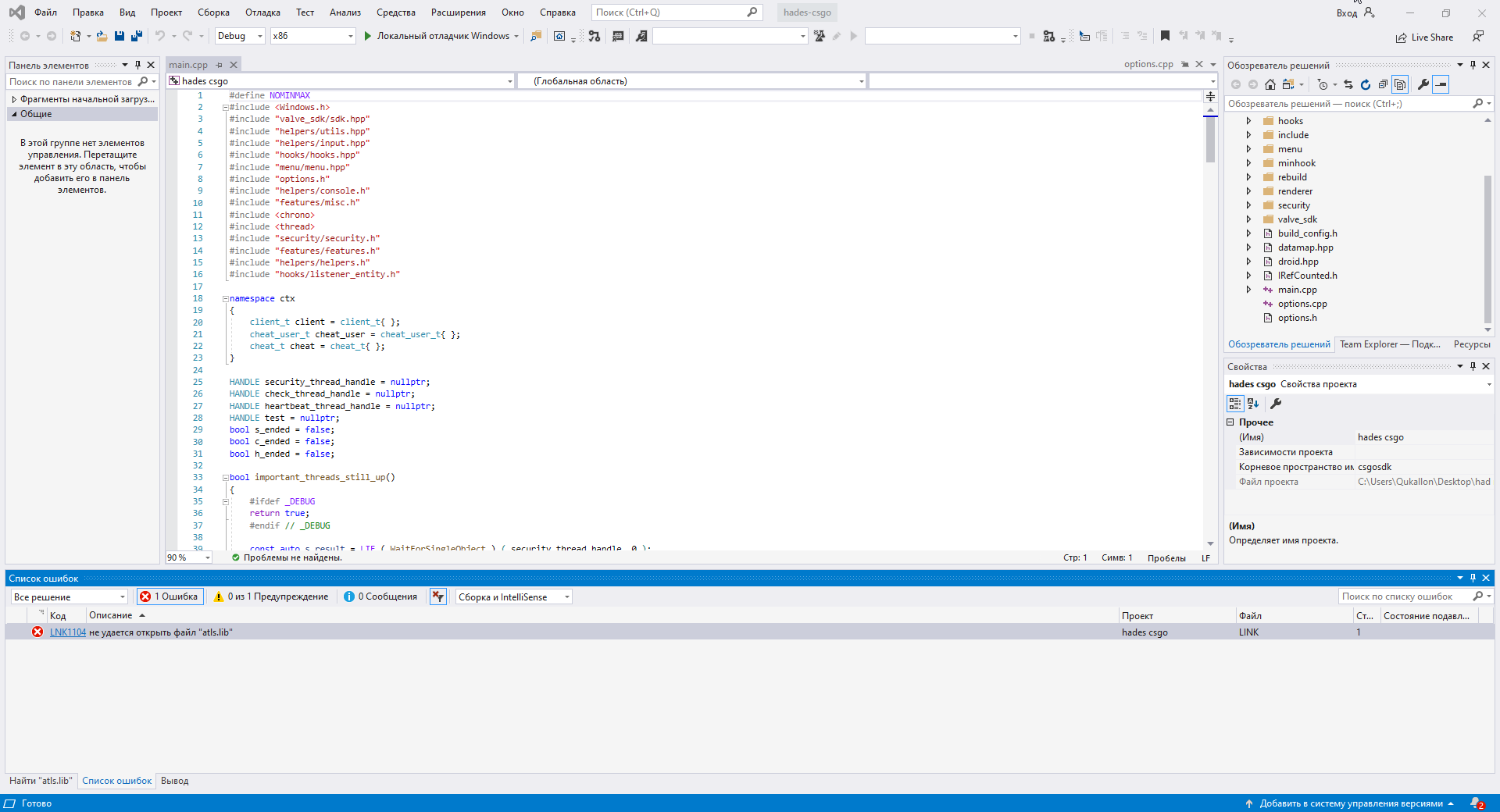Screen dimensions: 1500x812
Task: Refresh the Solution Explorer tree
Action: [x=1366, y=84]
